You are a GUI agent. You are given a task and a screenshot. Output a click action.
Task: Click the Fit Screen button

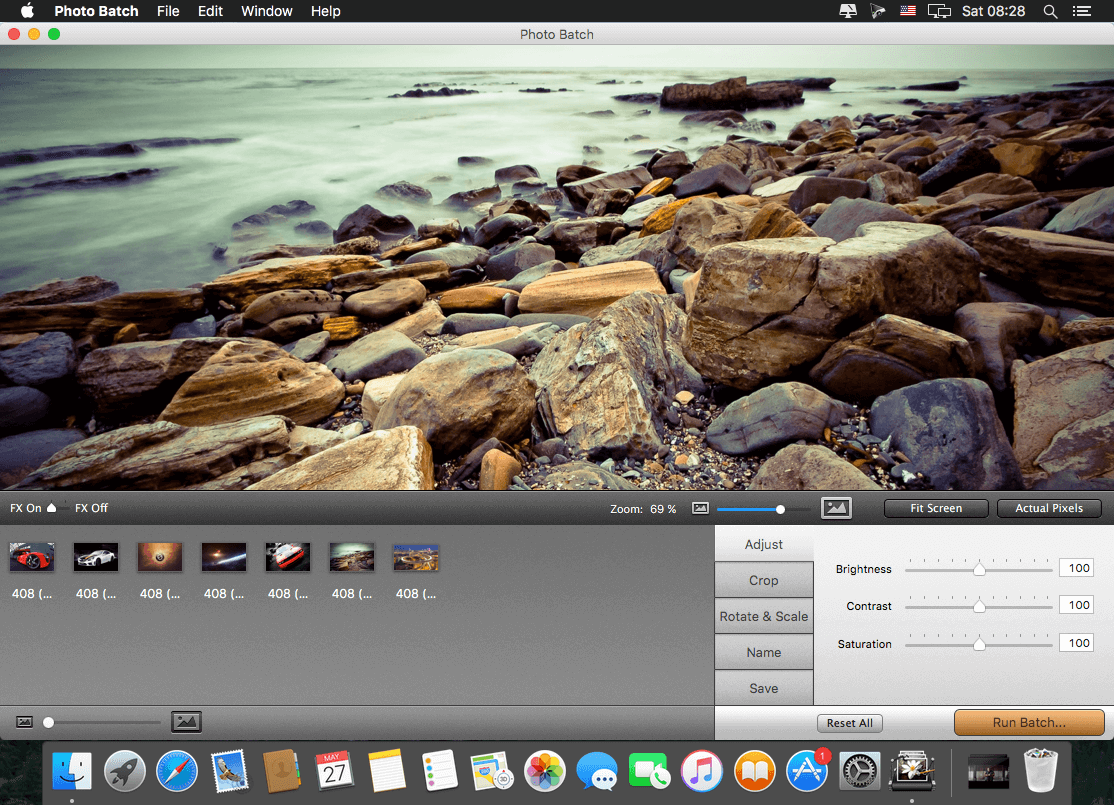936,508
